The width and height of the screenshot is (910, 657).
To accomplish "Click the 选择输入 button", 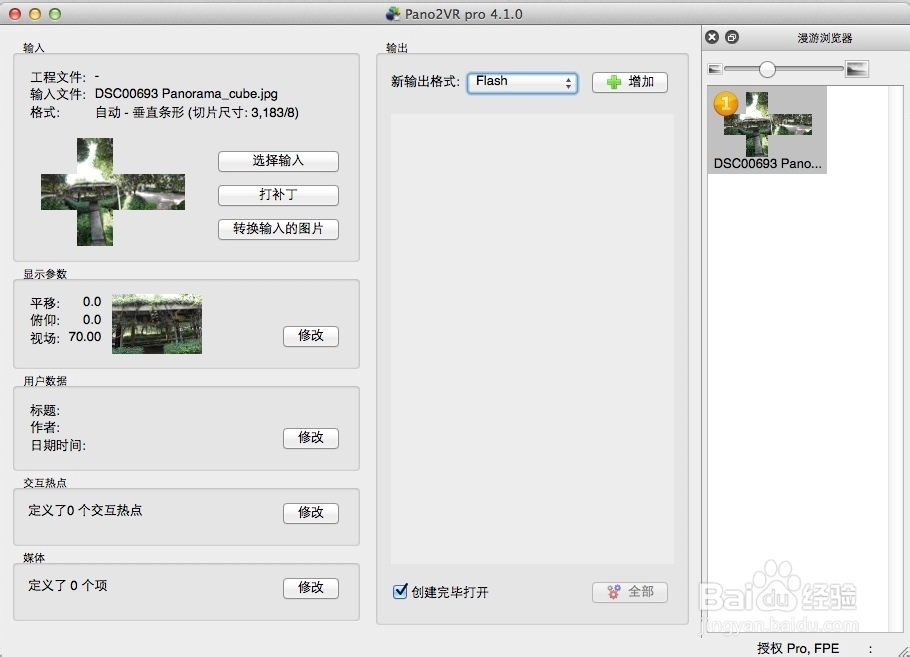I will [277, 161].
